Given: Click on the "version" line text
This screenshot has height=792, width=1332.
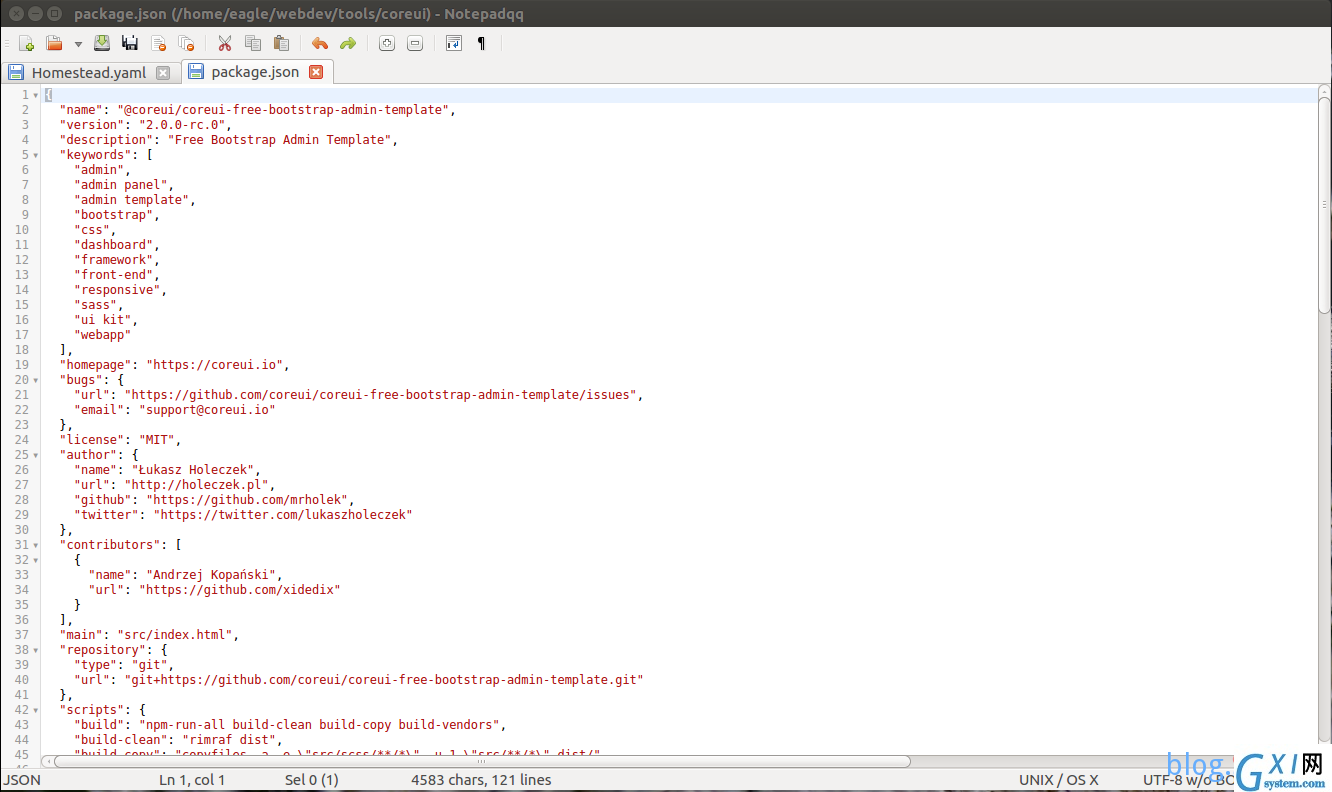Looking at the screenshot, I should [146, 125].
